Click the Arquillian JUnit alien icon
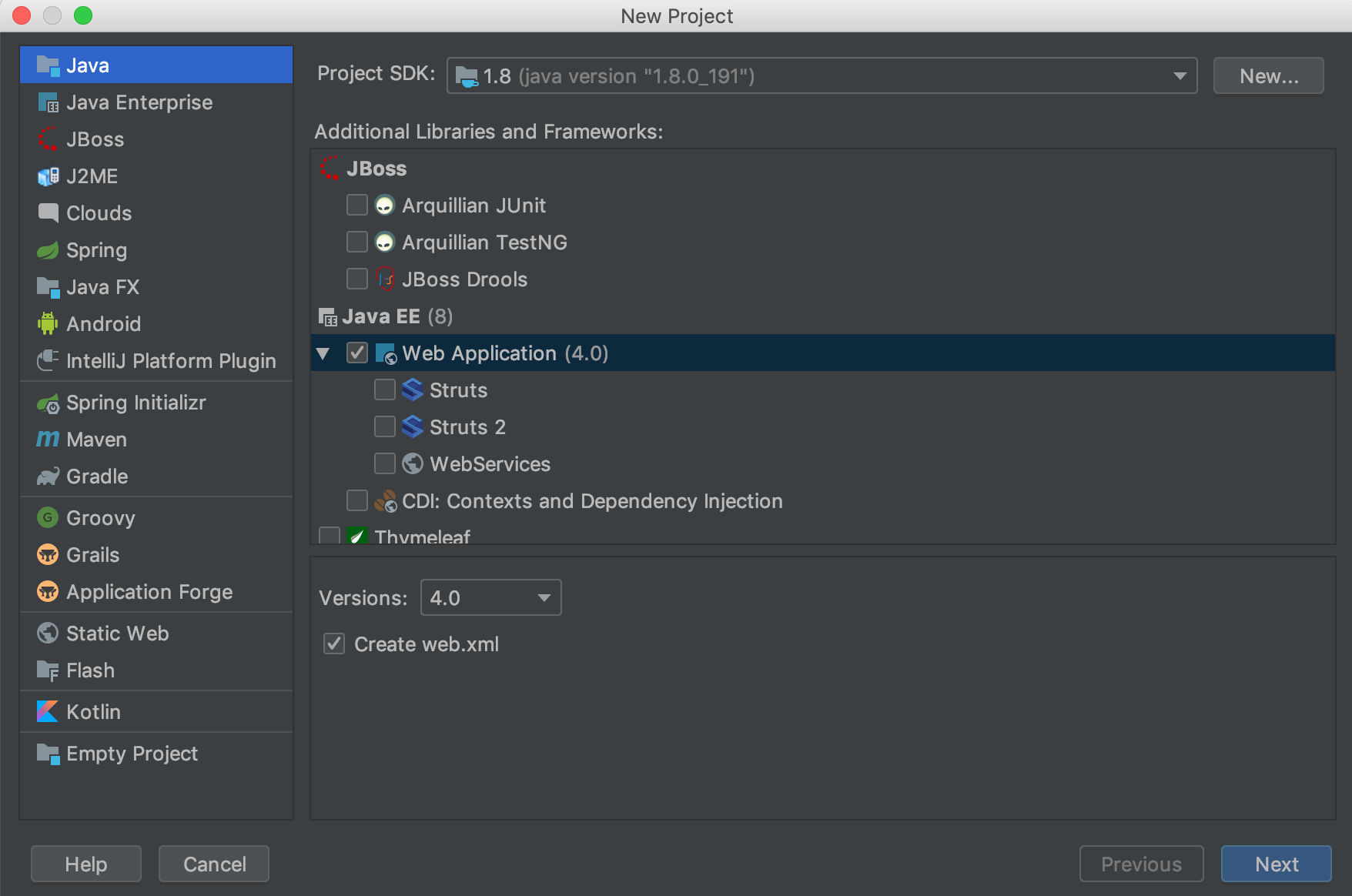This screenshot has width=1352, height=896. coord(385,206)
